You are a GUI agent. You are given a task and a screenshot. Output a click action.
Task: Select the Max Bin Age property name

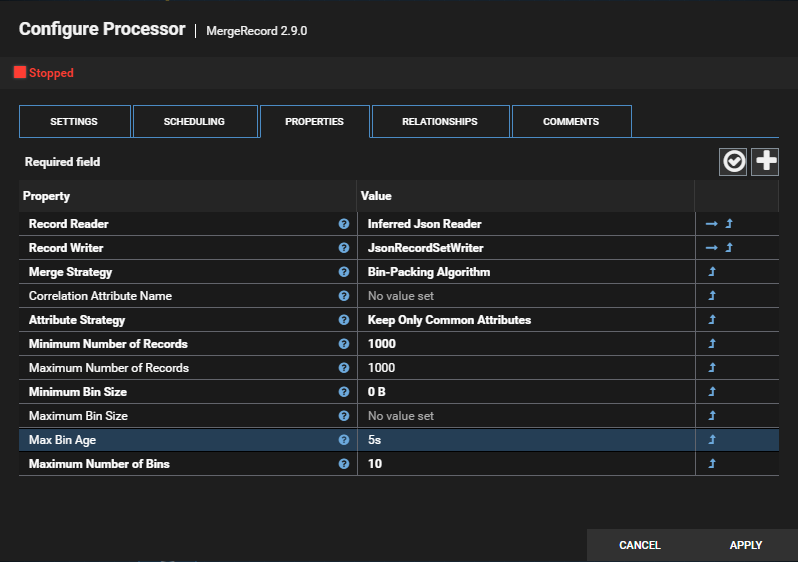point(62,440)
